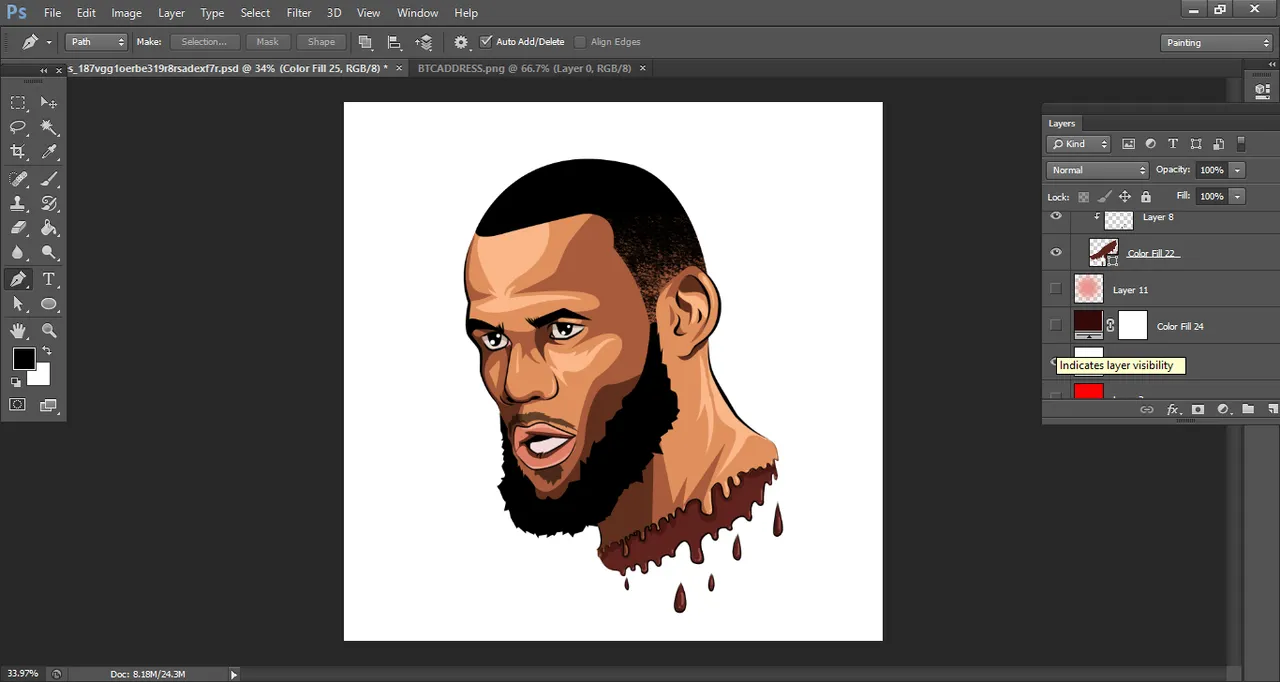
Task: Lock transparent pixels
Action: [1083, 197]
